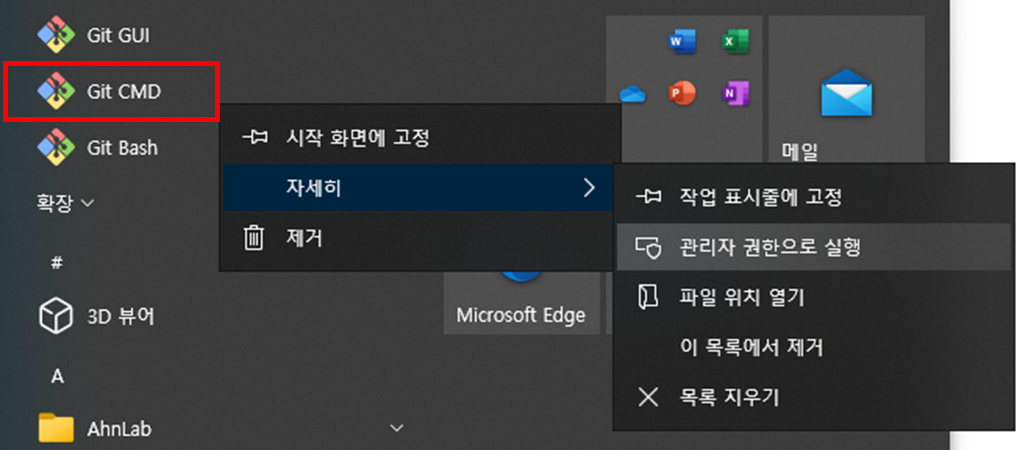This screenshot has width=1028, height=450.
Task: Choose 이 목록에서 제거
Action: point(814,347)
